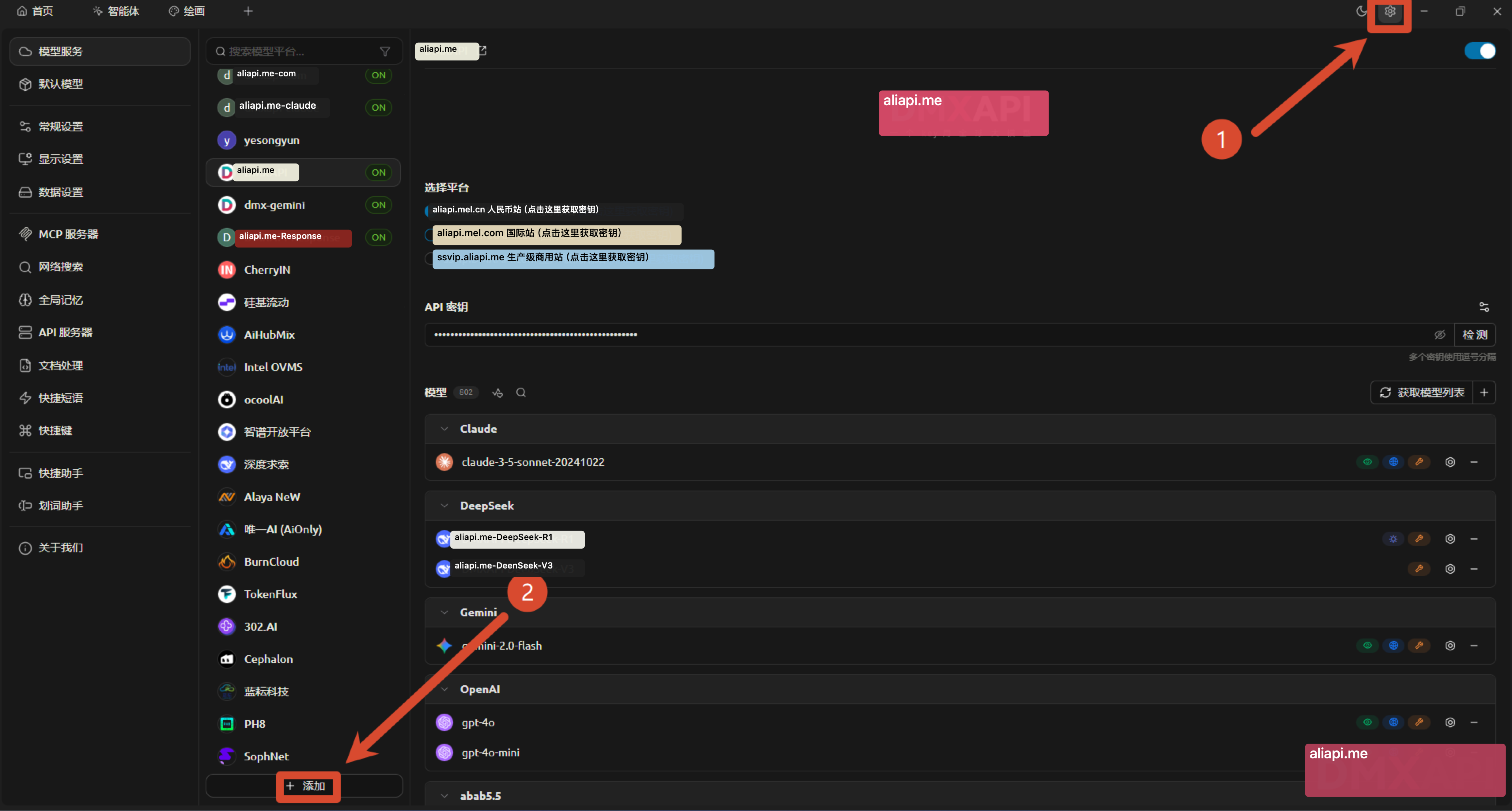Open MCP 服务器 settings
Viewport: 1512px width, 811px height.
(x=100, y=234)
